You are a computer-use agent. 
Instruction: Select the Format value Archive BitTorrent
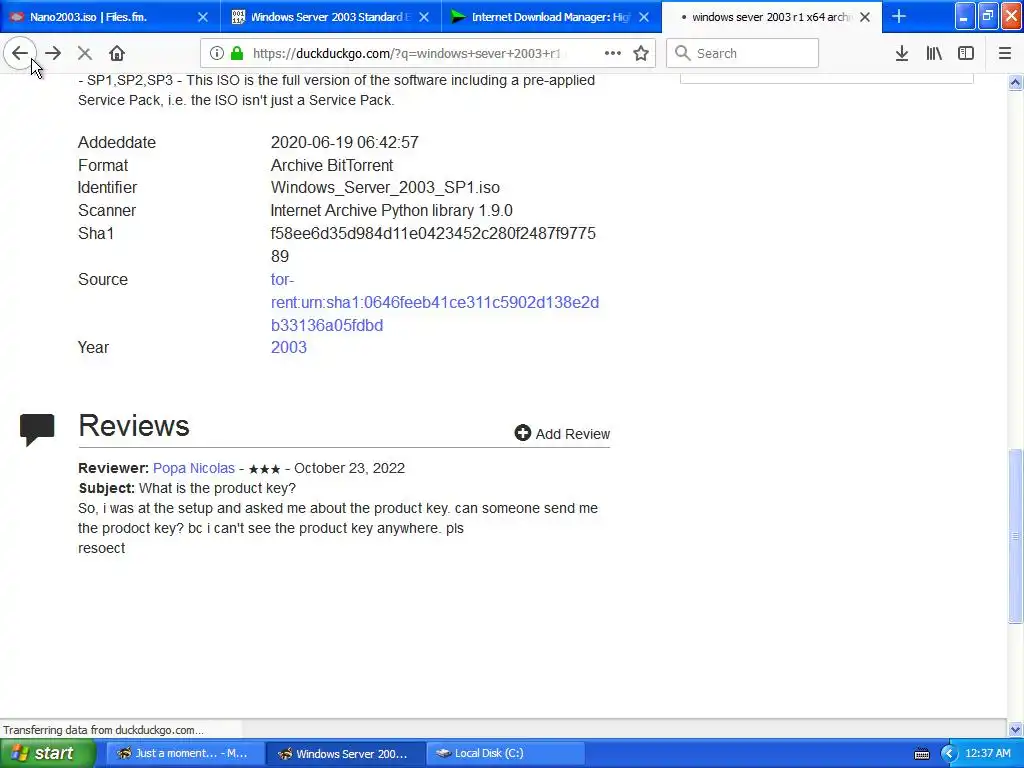coord(332,165)
